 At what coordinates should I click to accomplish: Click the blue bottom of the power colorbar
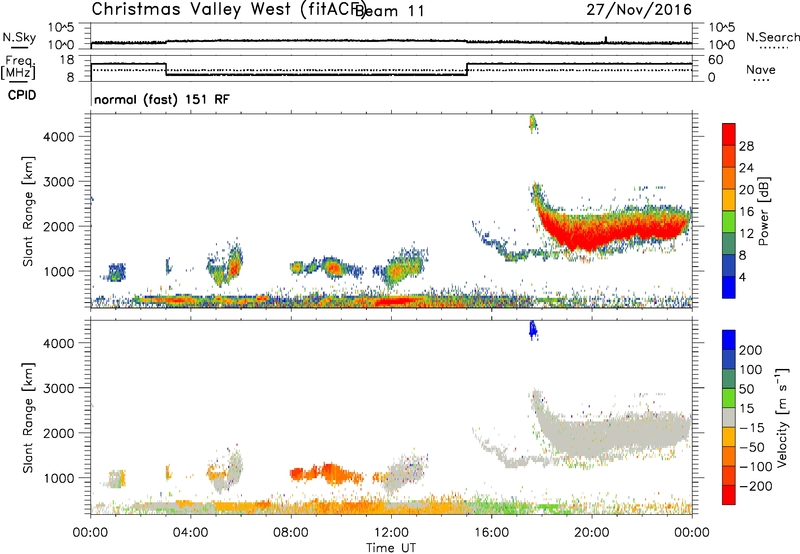pos(729,287)
